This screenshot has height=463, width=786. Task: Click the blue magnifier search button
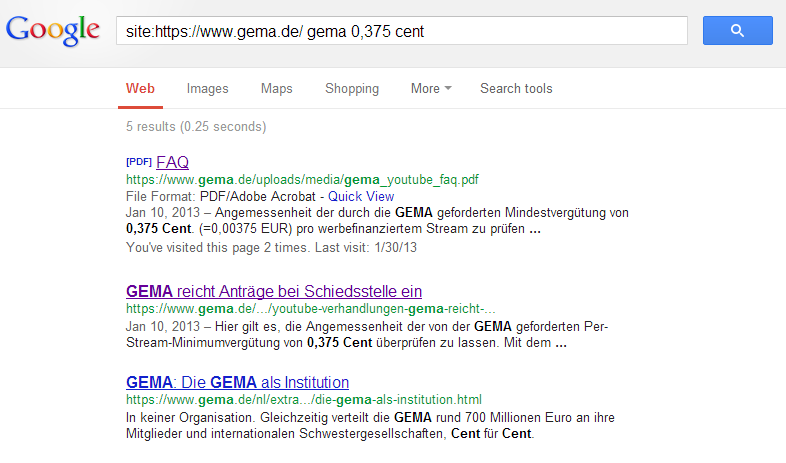[x=737, y=31]
